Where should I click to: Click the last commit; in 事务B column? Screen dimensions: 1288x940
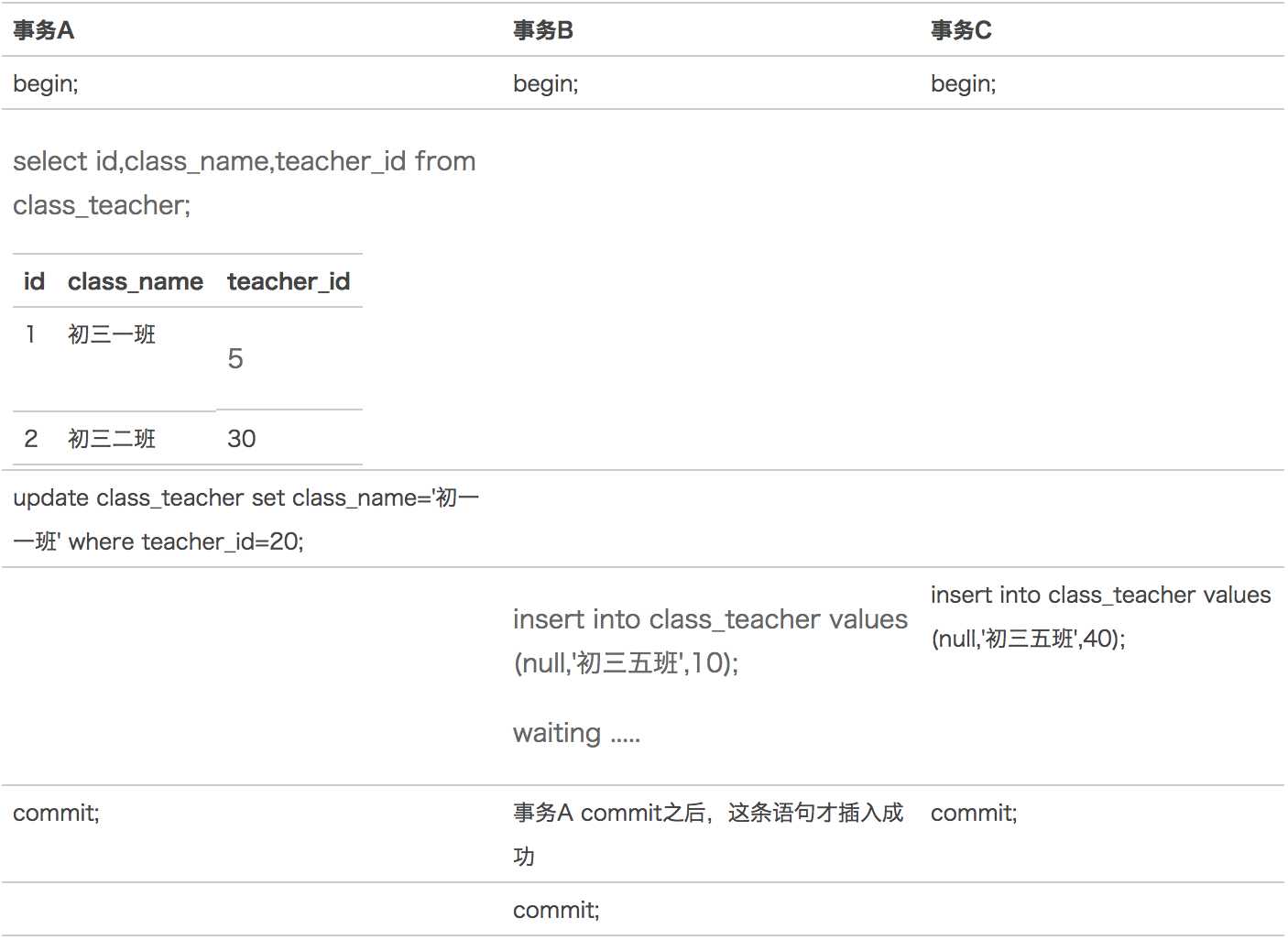(x=556, y=910)
